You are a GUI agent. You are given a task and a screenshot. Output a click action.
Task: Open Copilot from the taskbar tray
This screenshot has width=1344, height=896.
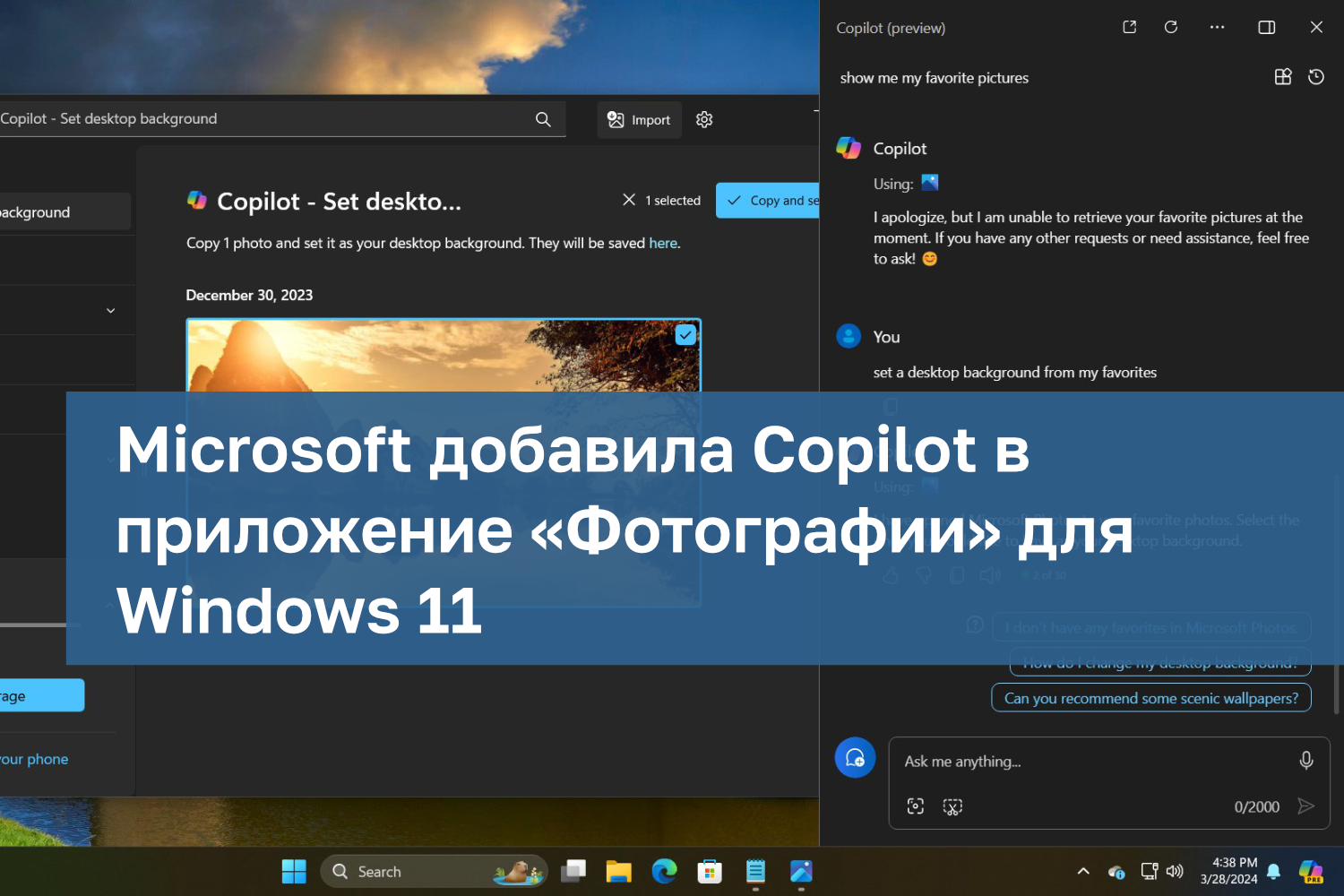tap(1311, 871)
